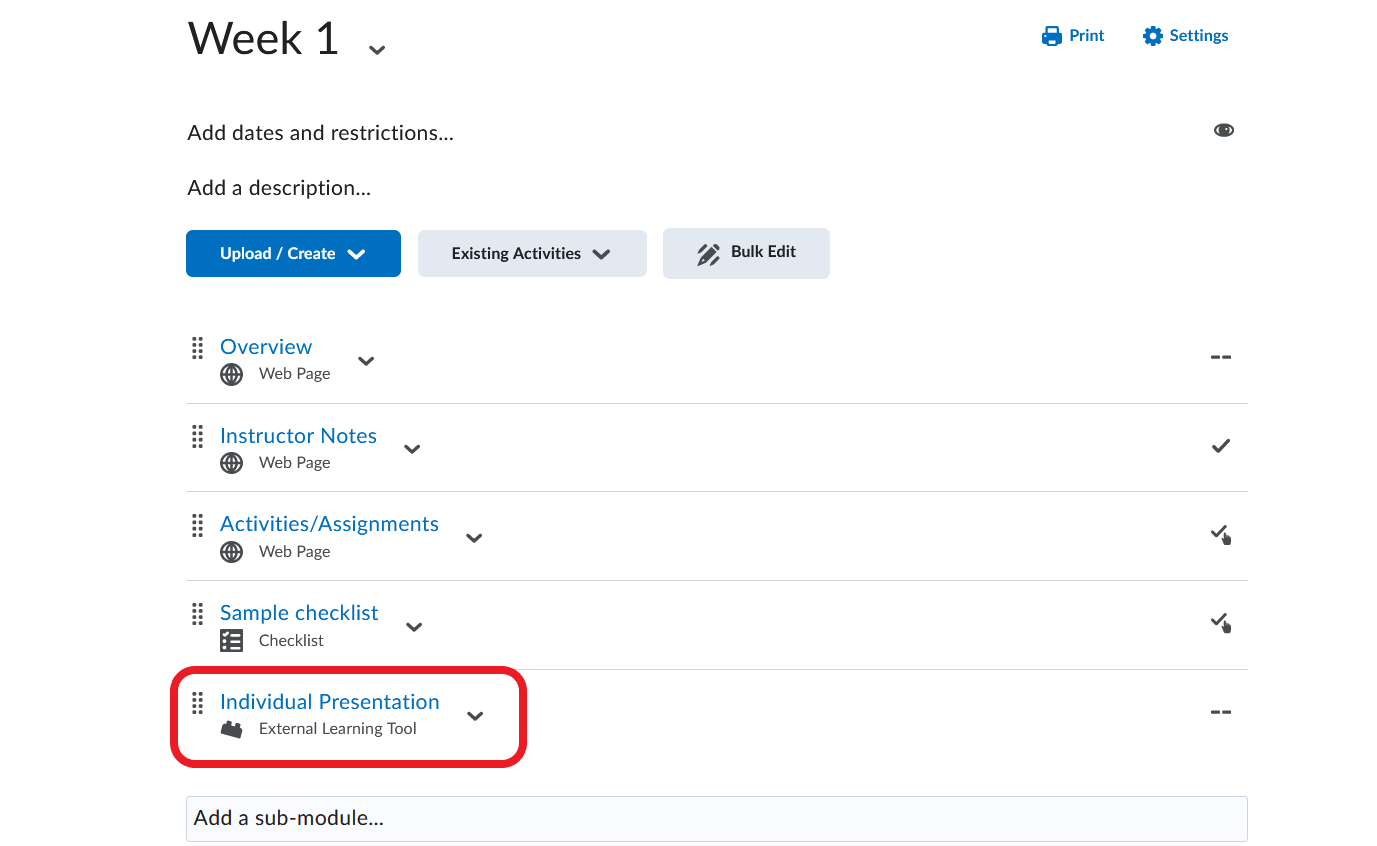Expand the Overview options chevron
Viewport: 1377px width, 846px height.
pos(366,361)
